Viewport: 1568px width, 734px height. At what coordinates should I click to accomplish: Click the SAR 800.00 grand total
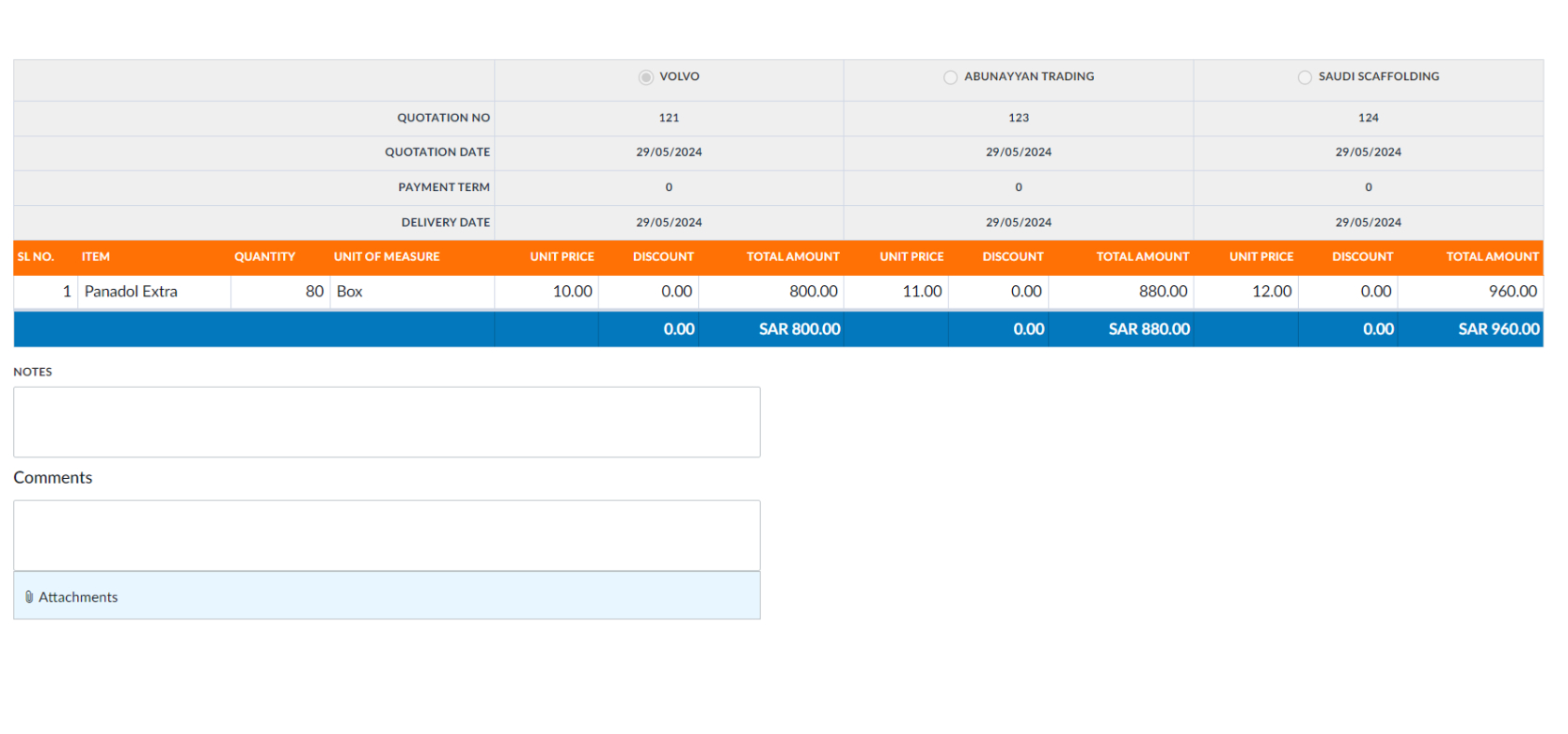800,329
